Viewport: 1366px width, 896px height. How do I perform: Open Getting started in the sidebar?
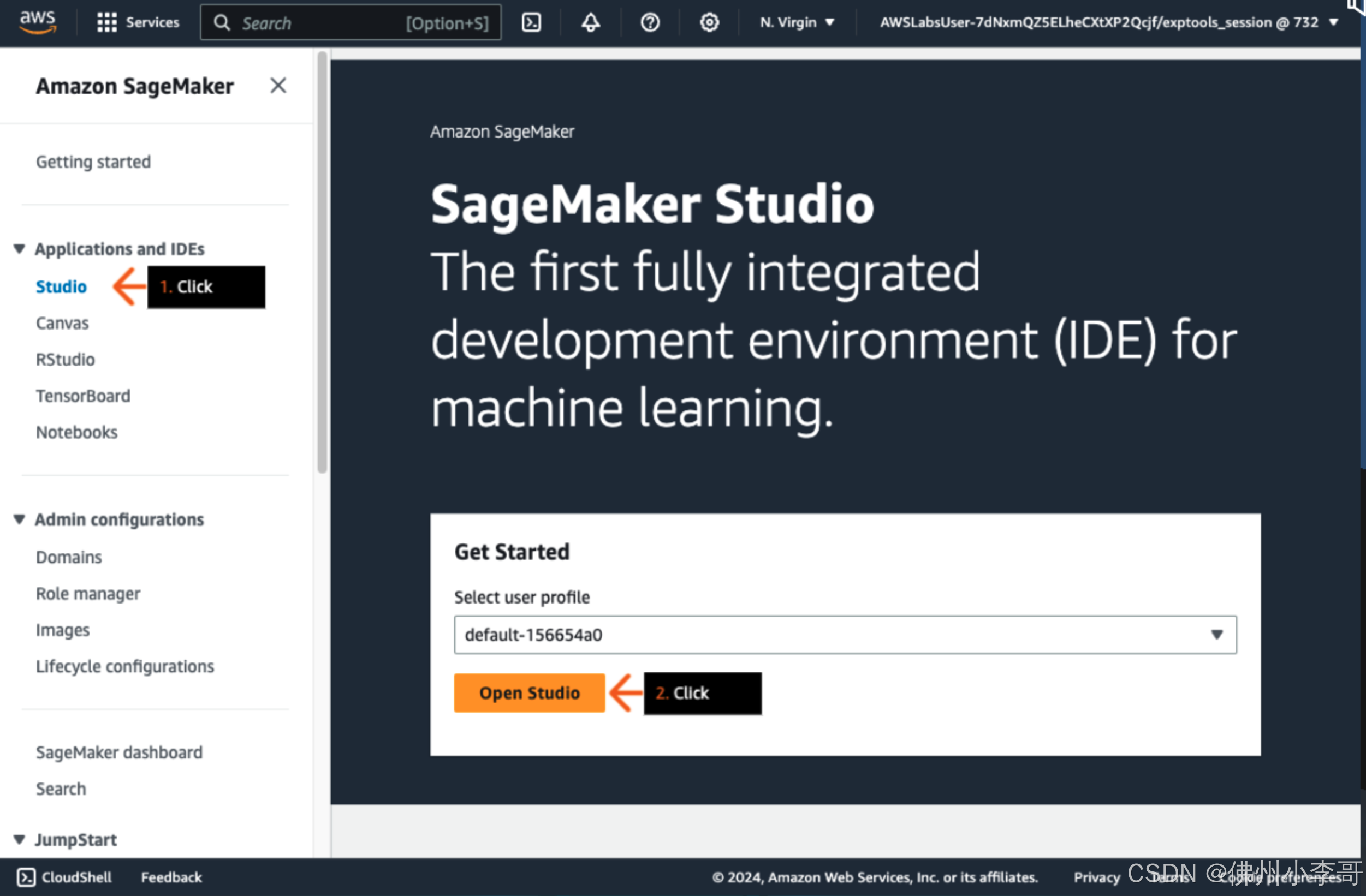click(93, 162)
